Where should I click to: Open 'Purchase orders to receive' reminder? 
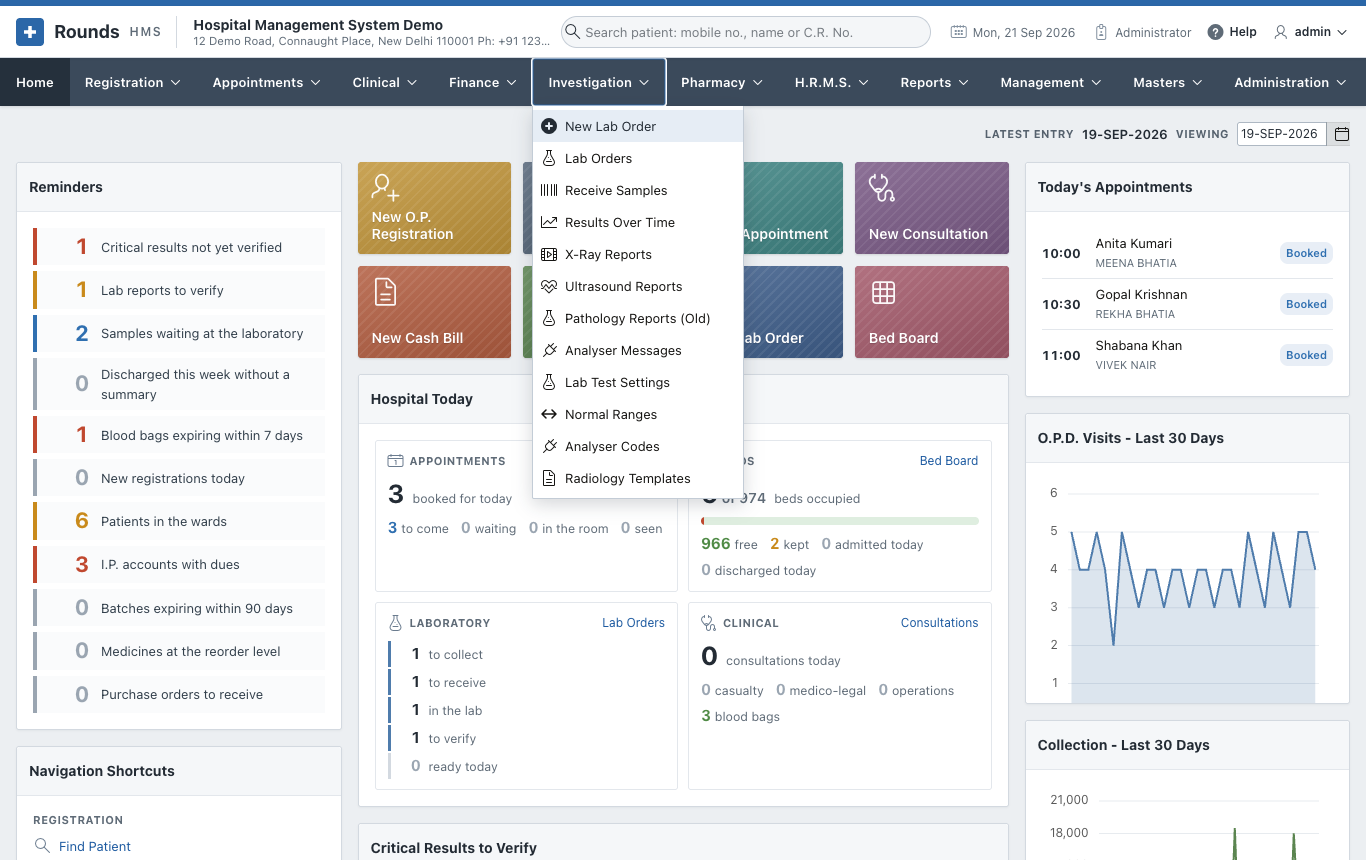(x=179, y=694)
